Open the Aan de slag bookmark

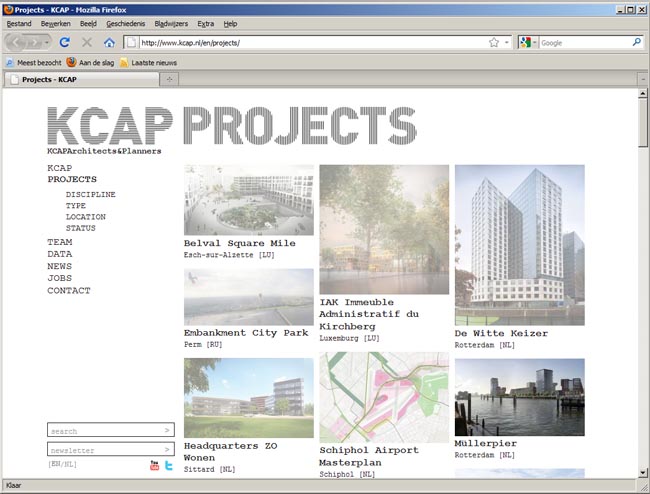tap(90, 63)
